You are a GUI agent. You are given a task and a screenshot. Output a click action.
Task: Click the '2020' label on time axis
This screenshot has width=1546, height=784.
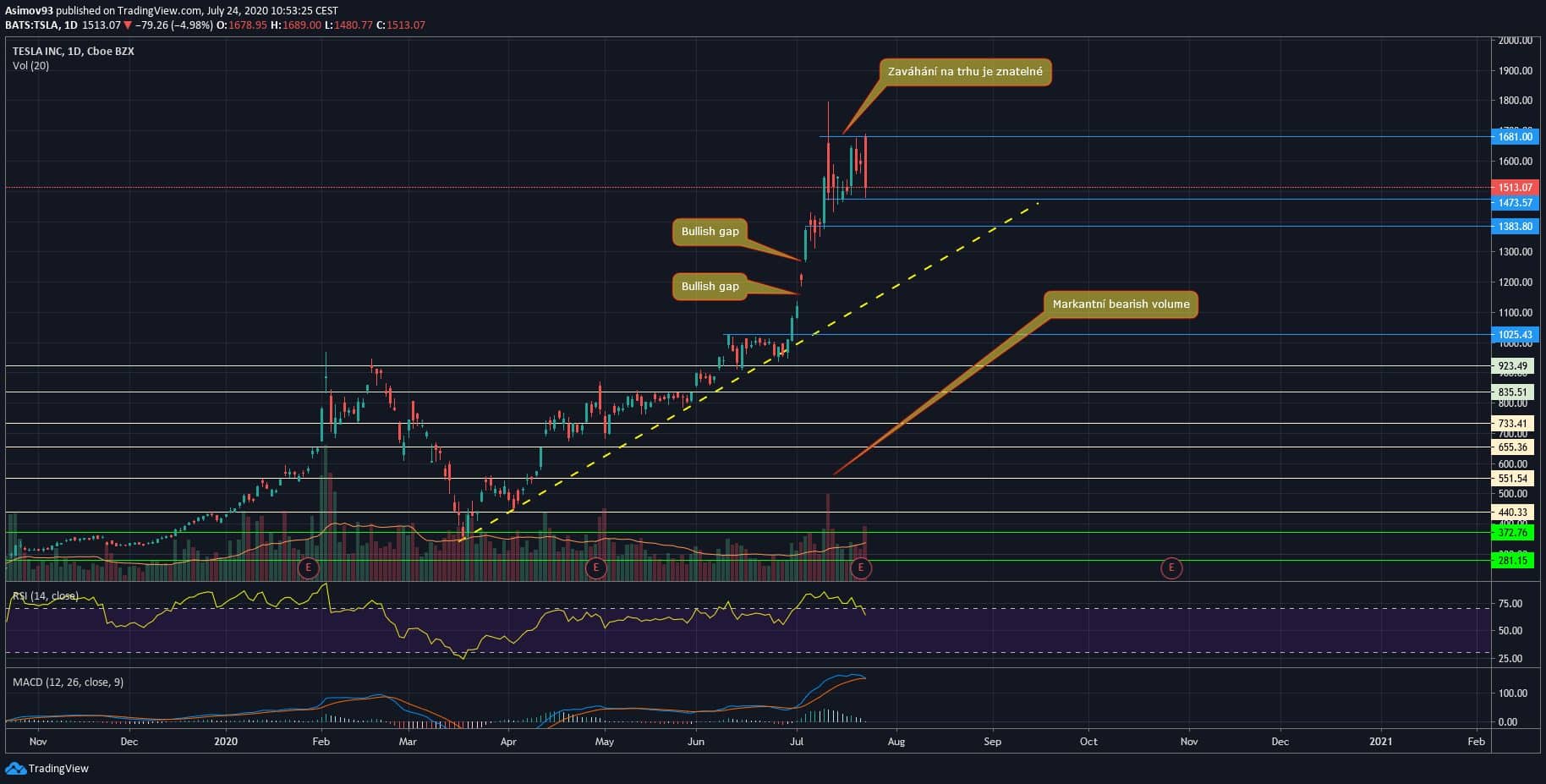coord(226,742)
